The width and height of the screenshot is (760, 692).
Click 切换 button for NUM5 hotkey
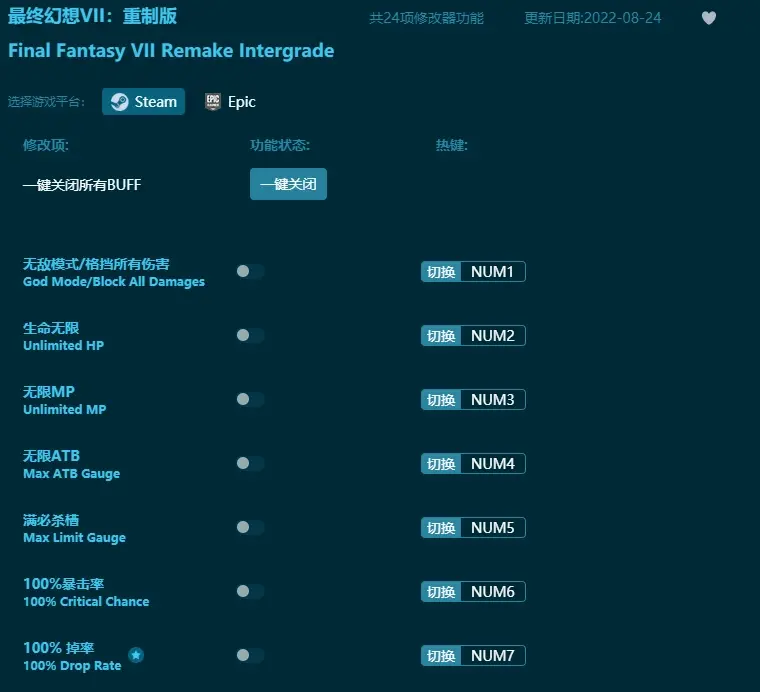(441, 527)
